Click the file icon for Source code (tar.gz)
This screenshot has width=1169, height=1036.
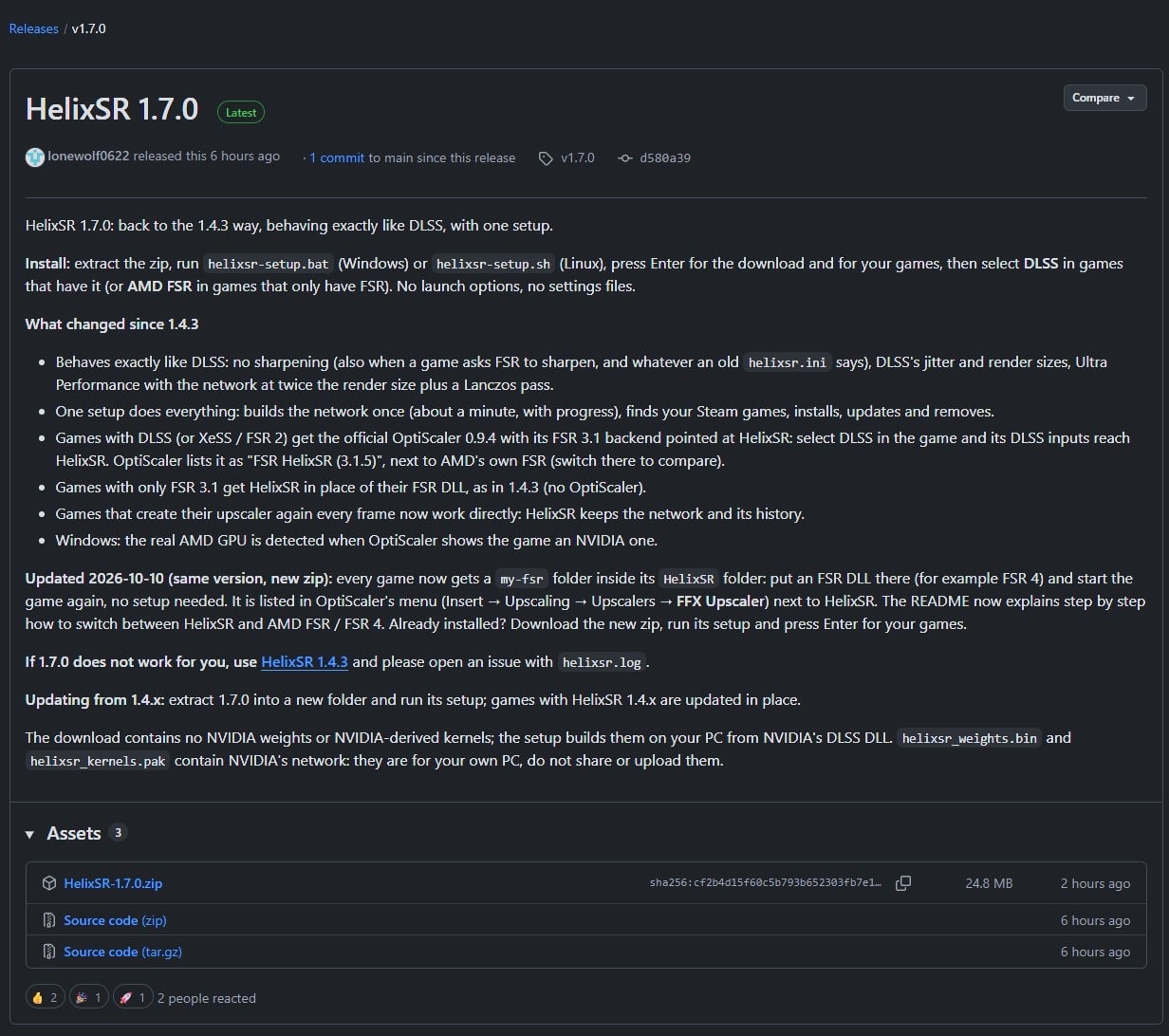[x=49, y=952]
